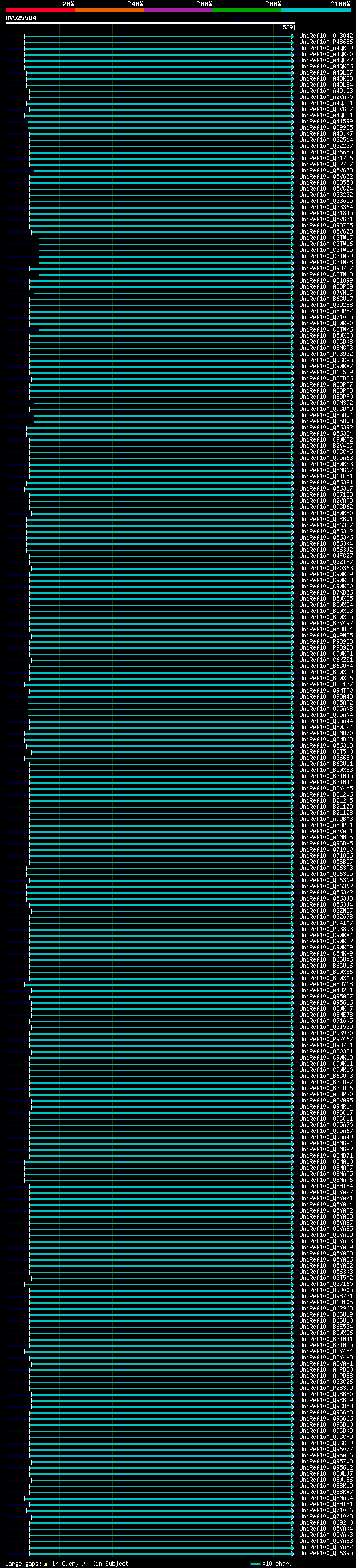Click hit label UniRef100_A9QBM3
The image size is (356, 1568).
click(326, 819)
